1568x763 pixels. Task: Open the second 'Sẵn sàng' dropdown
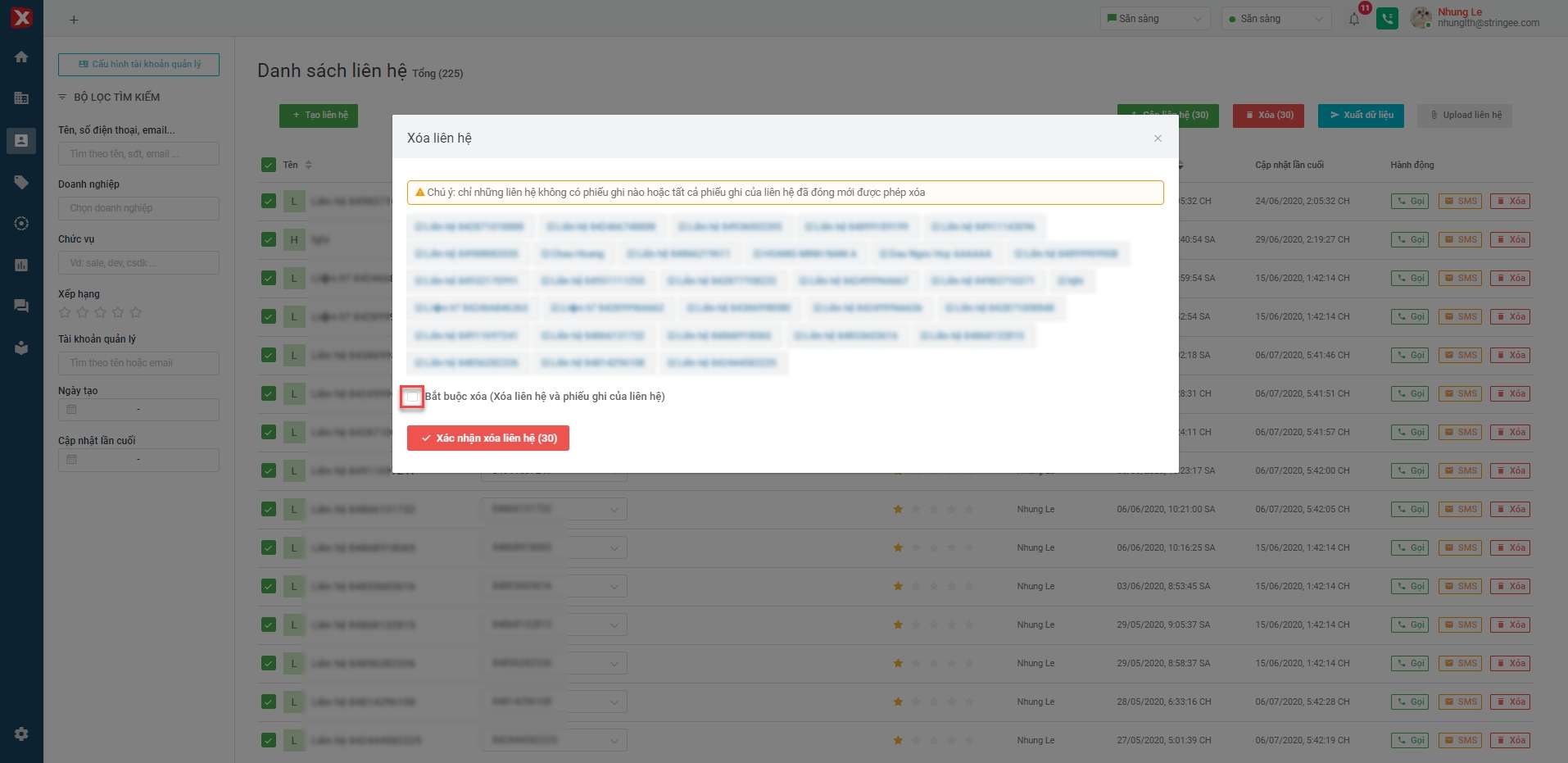tap(1276, 19)
